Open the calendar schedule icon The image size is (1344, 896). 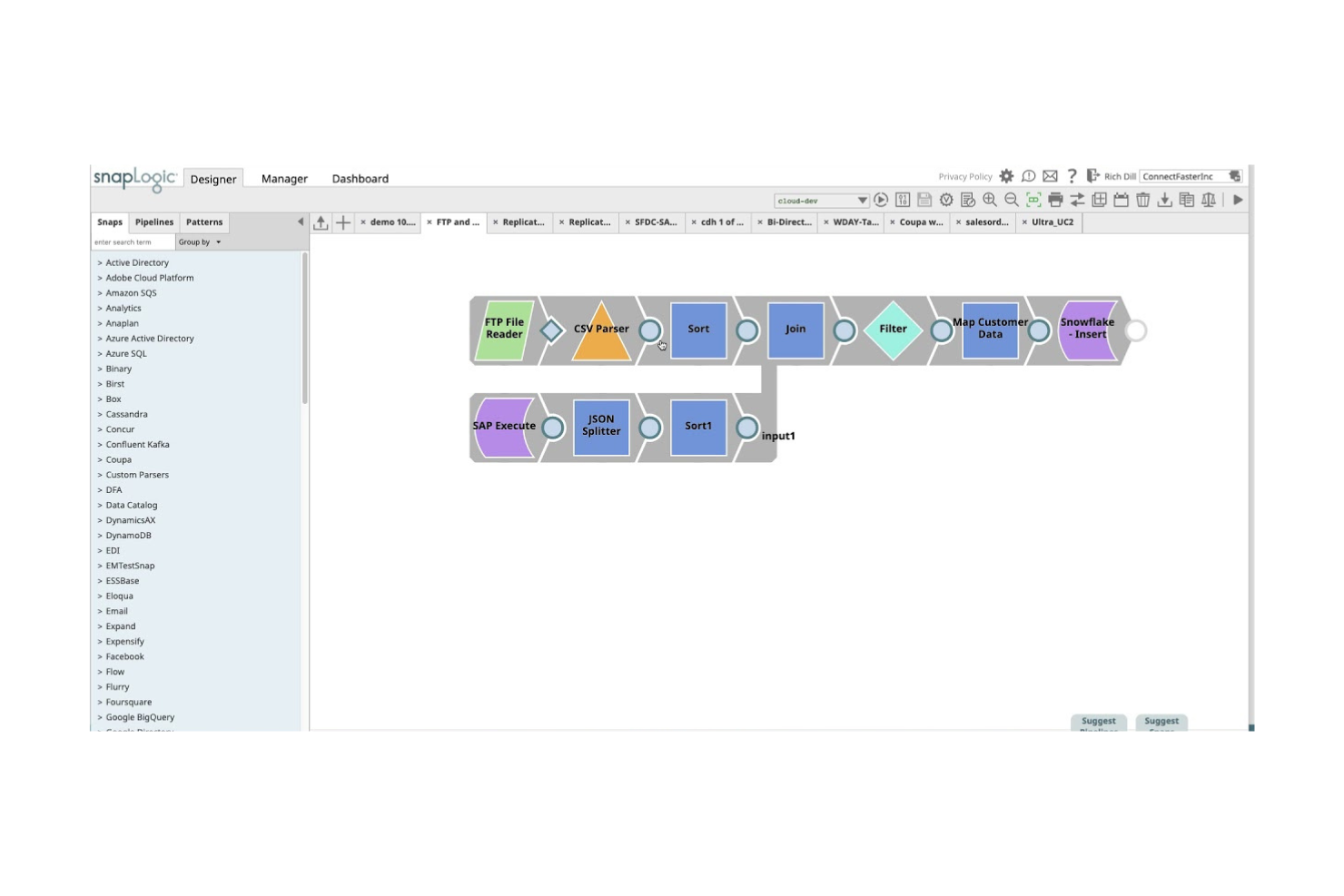(1121, 200)
